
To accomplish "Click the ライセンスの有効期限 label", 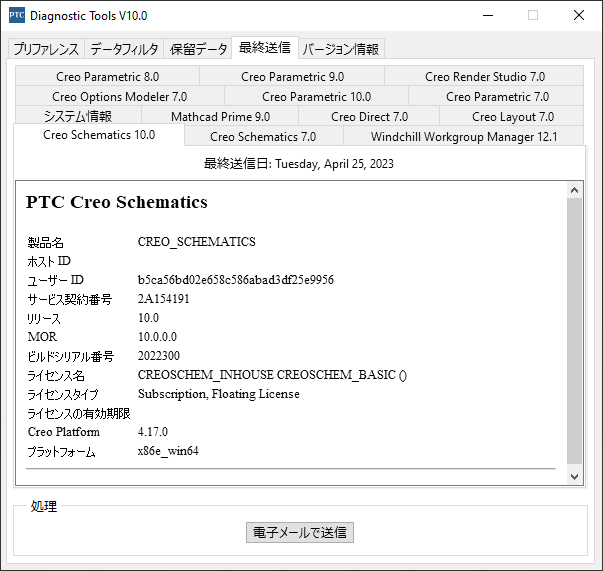I will point(79,413).
